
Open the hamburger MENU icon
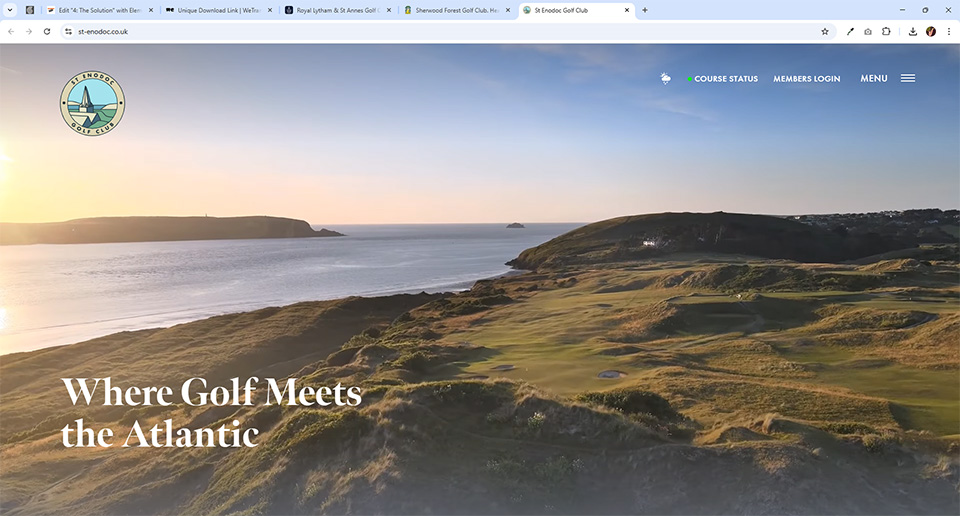[x=907, y=78]
